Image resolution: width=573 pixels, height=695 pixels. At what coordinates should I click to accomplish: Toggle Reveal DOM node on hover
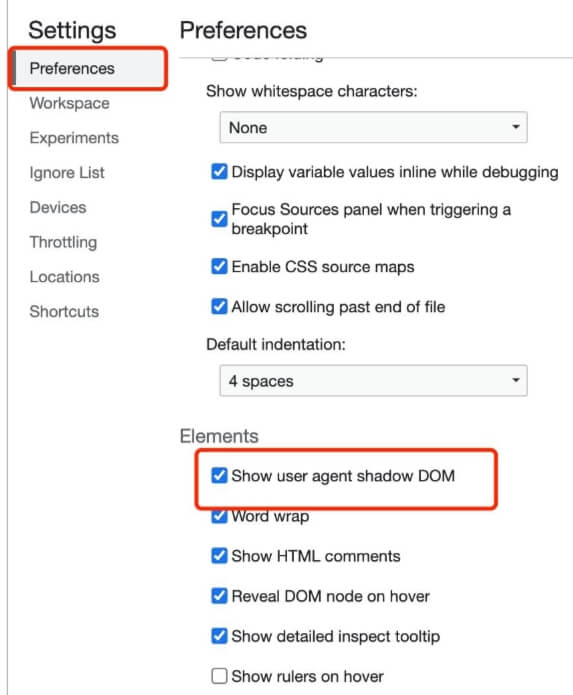click(x=219, y=596)
